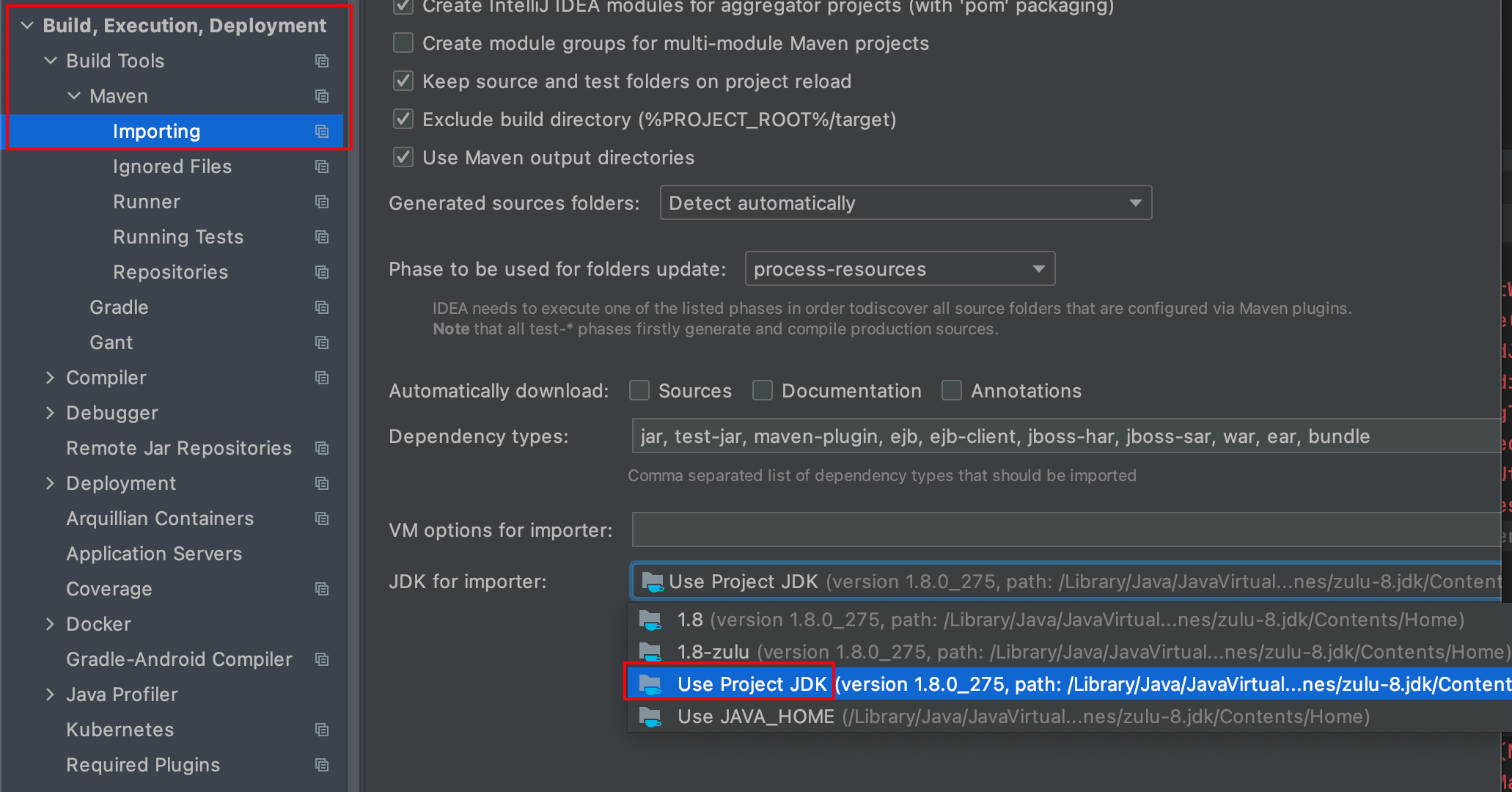Click project-level icon beside Repositories
This screenshot has width=1512, height=792.
321,272
